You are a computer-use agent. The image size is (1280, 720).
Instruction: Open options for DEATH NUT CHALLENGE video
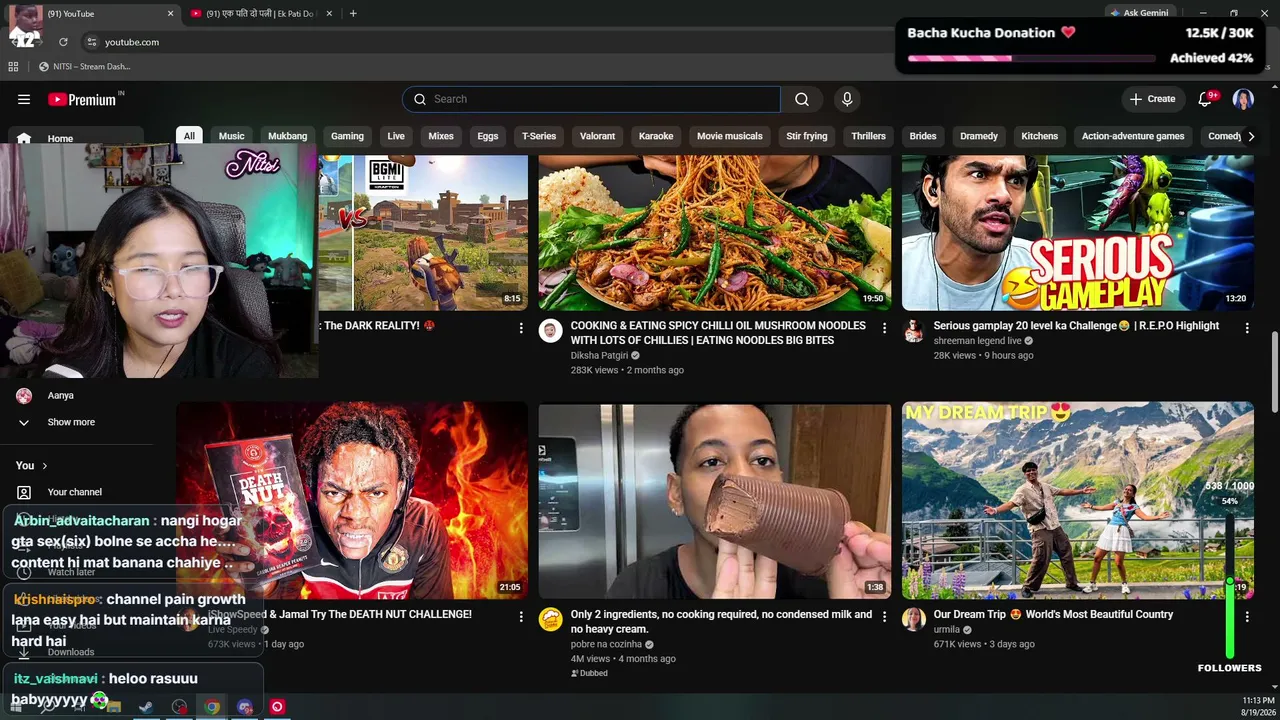(521, 617)
